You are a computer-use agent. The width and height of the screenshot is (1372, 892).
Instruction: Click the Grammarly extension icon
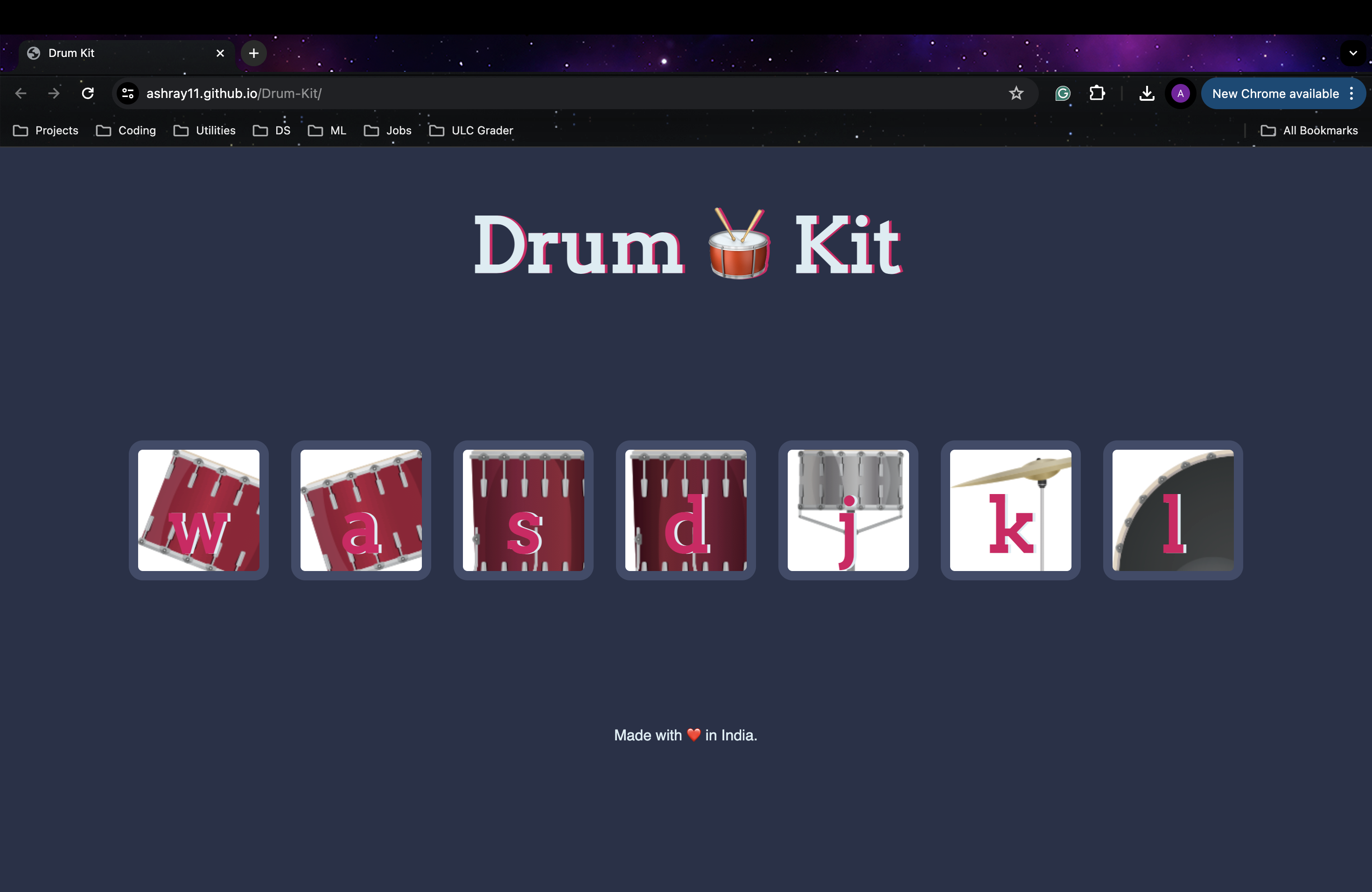click(1063, 93)
